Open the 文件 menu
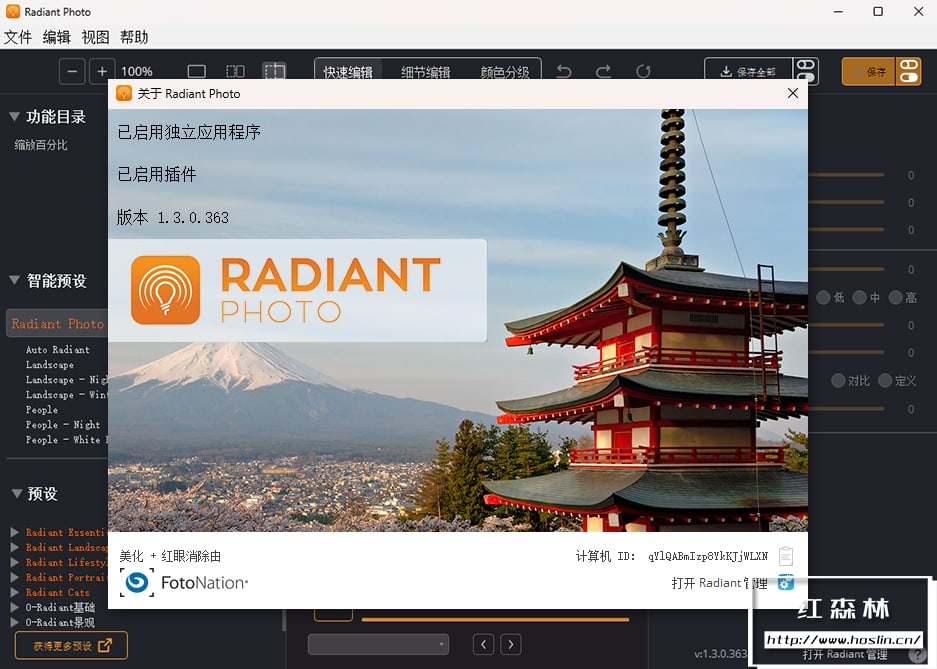Viewport: 937px width, 669px height. (x=17, y=37)
